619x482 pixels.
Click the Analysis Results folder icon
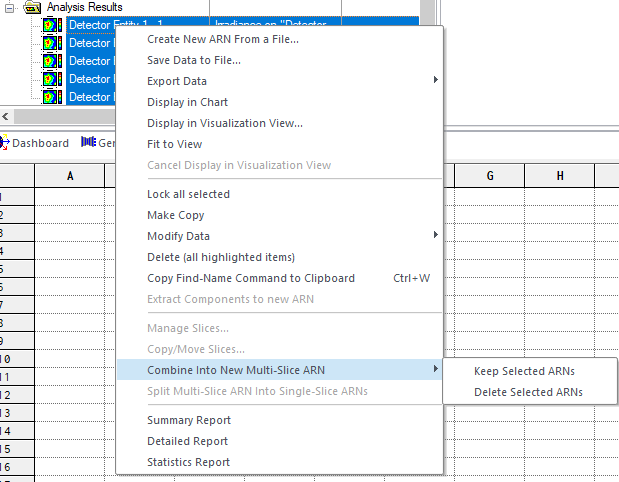[x=33, y=6]
